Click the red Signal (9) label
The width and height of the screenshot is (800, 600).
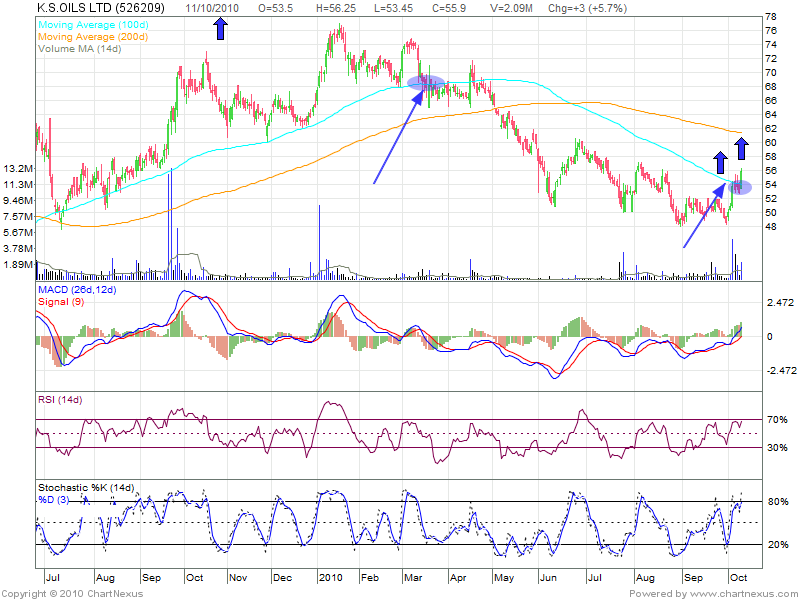point(59,303)
